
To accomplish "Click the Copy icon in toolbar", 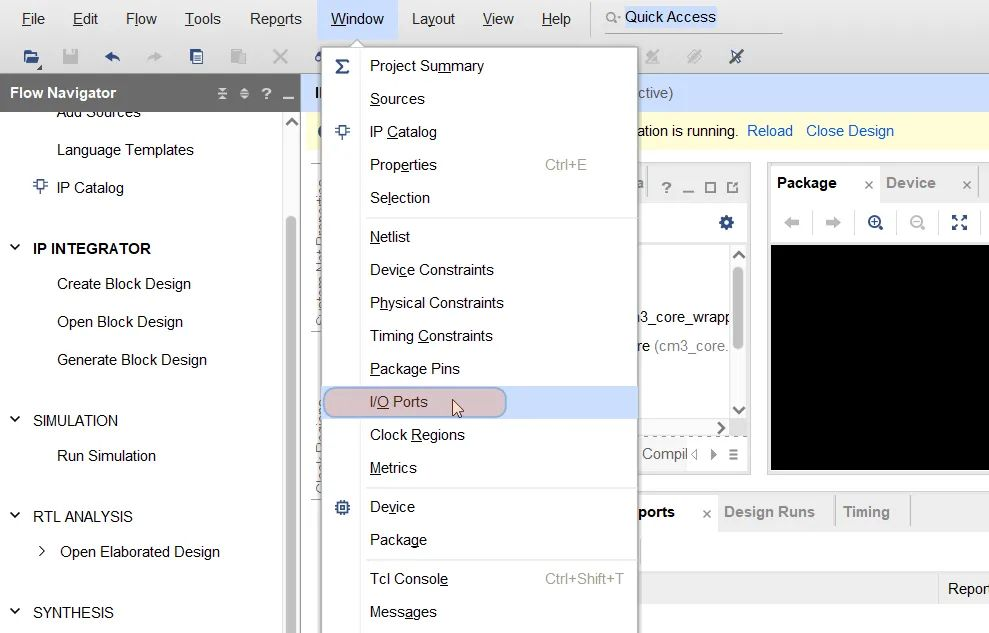I will pyautogui.click(x=196, y=57).
